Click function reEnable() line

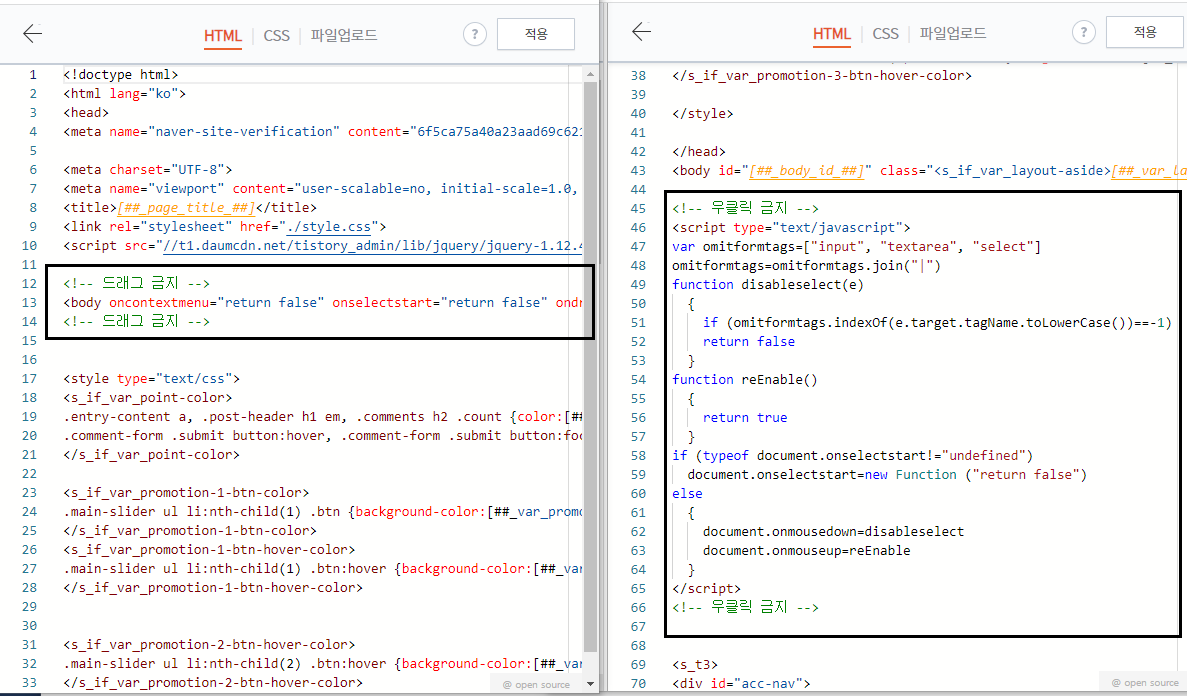pyautogui.click(x=745, y=379)
